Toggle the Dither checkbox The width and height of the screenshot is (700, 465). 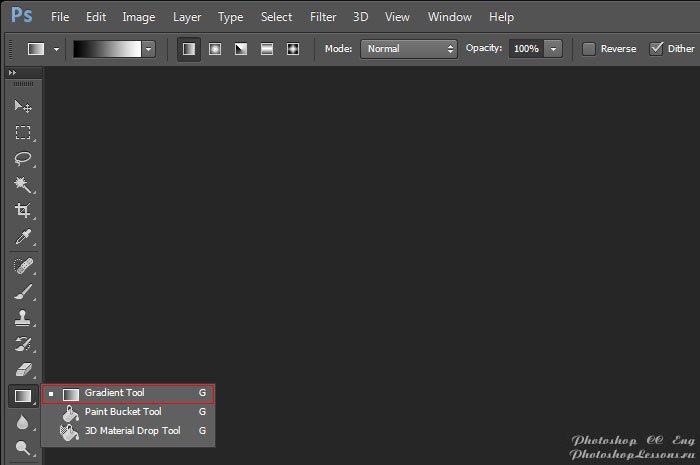coord(657,48)
